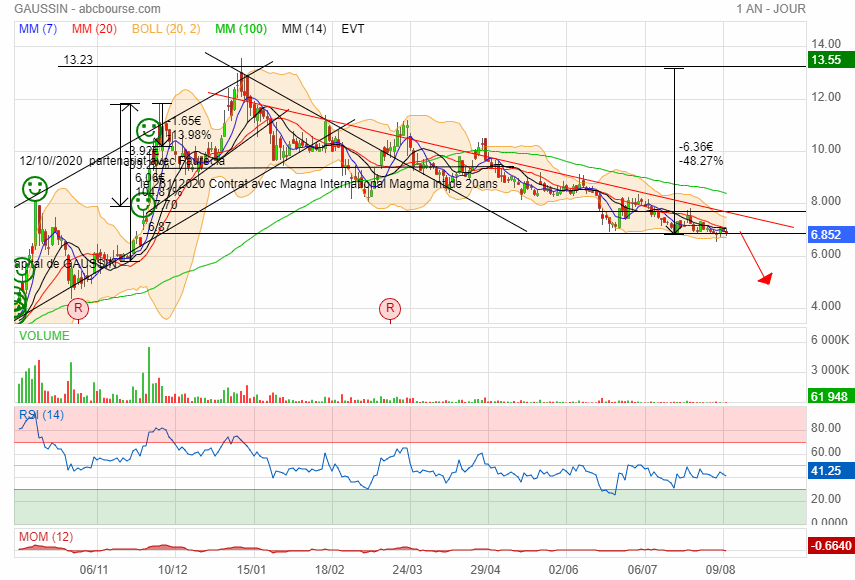Screen dimensions: 855x580
Task: Click the 09/08 date on the time axis
Action: (720, 570)
